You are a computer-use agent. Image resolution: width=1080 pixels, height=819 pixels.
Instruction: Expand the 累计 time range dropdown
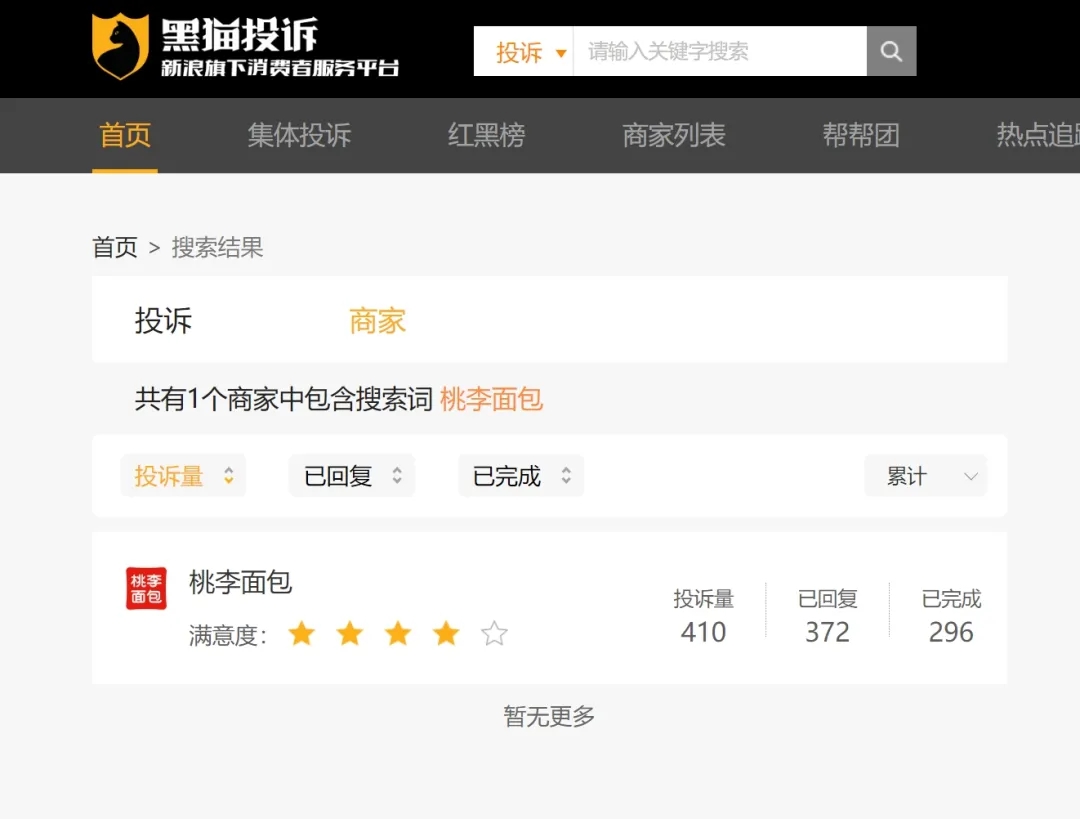click(926, 476)
